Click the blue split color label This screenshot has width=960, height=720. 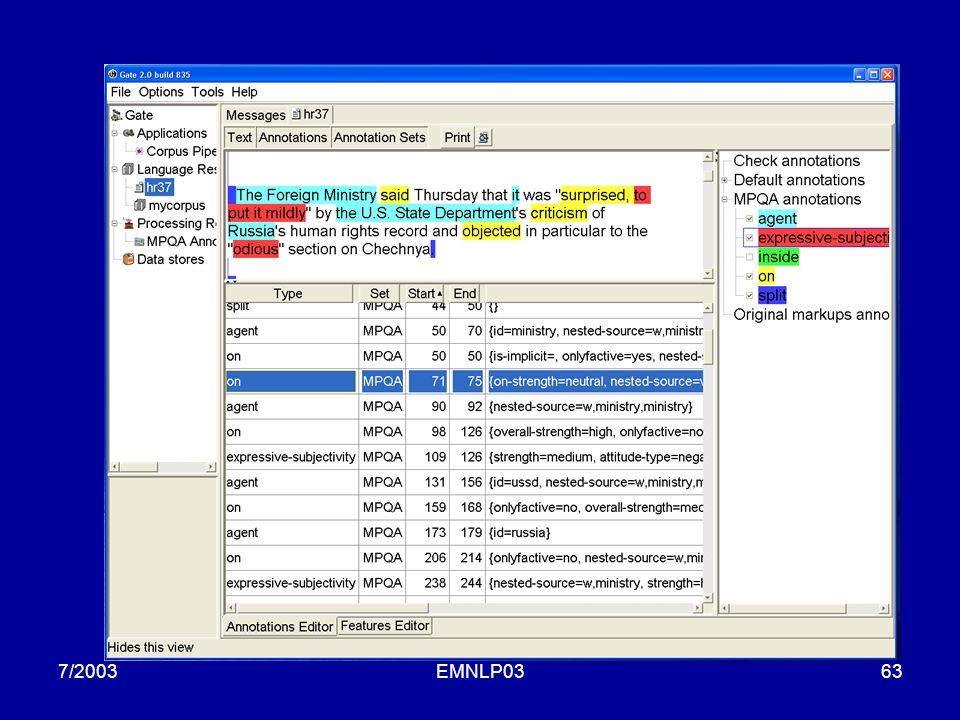[x=772, y=295]
